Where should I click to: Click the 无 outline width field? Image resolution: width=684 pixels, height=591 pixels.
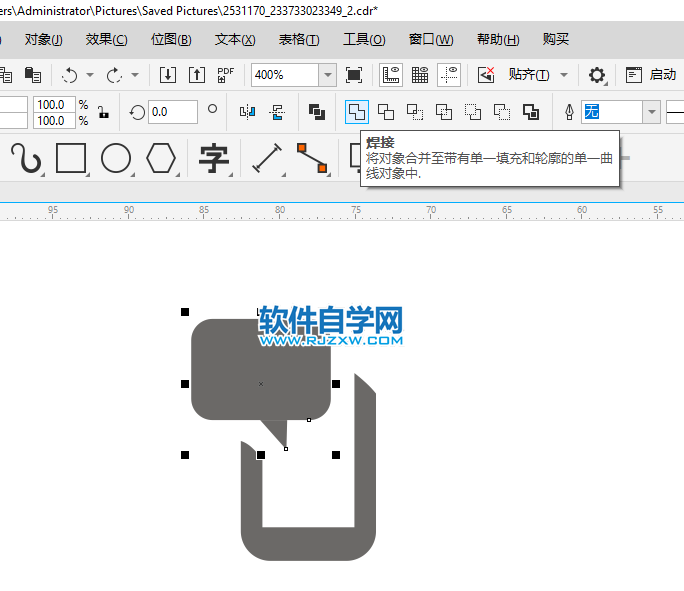click(612, 112)
